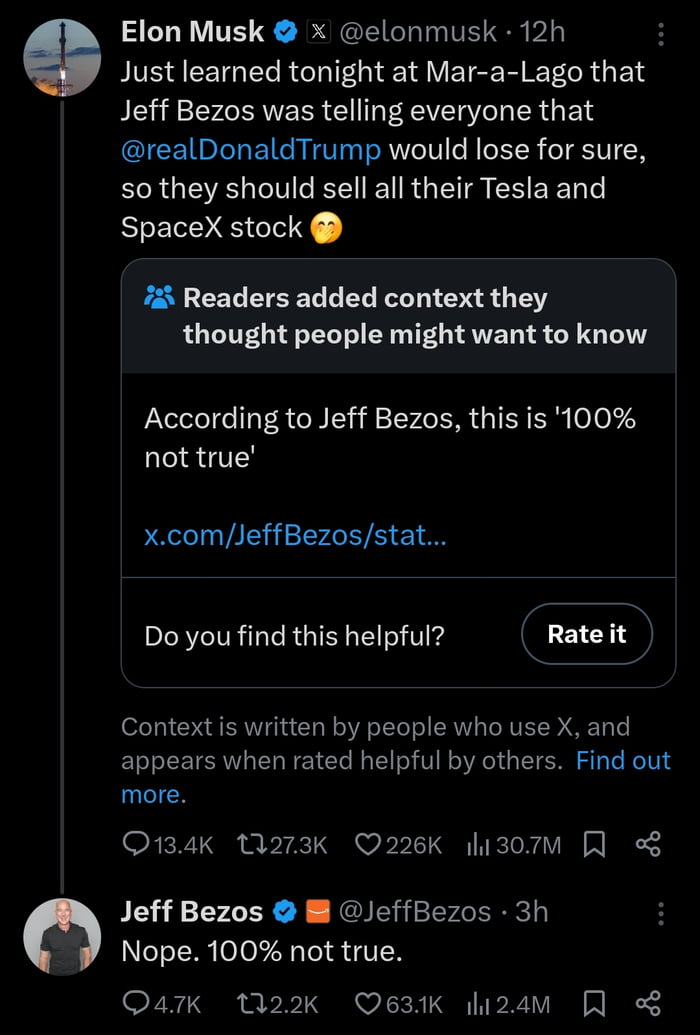Open Find out more link

click(622, 761)
